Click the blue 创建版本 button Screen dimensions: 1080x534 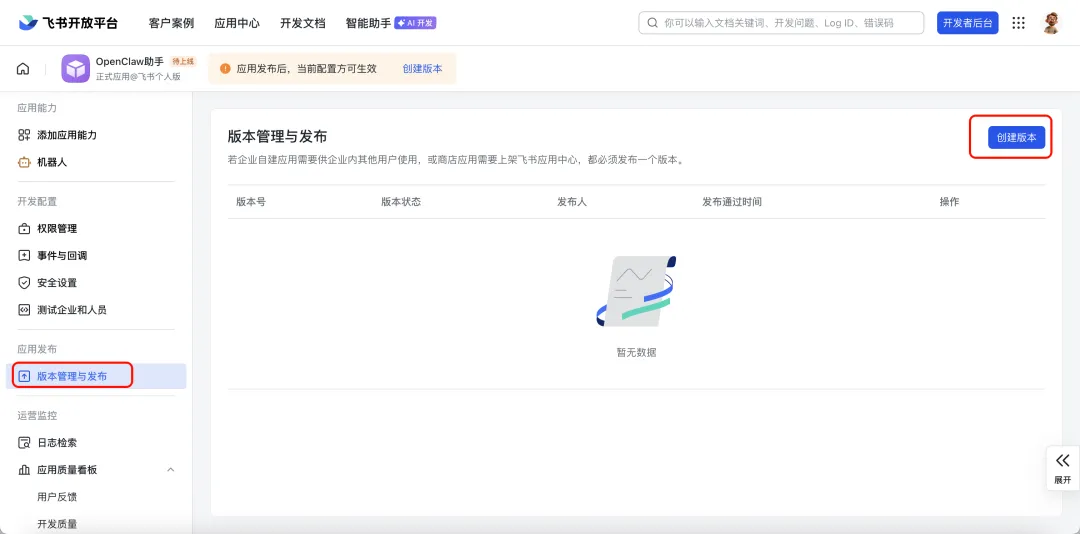[1017, 137]
